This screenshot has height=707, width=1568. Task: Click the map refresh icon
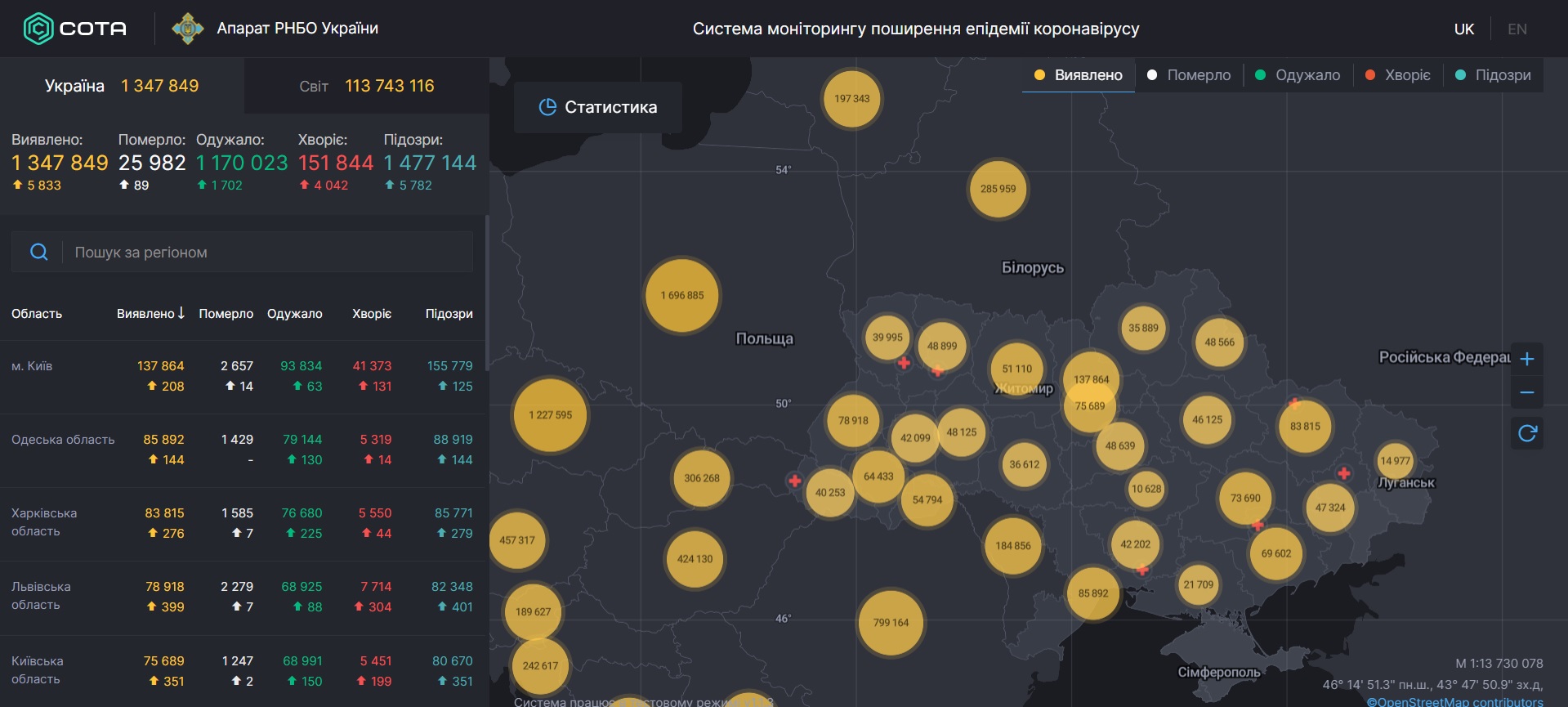[x=1526, y=433]
